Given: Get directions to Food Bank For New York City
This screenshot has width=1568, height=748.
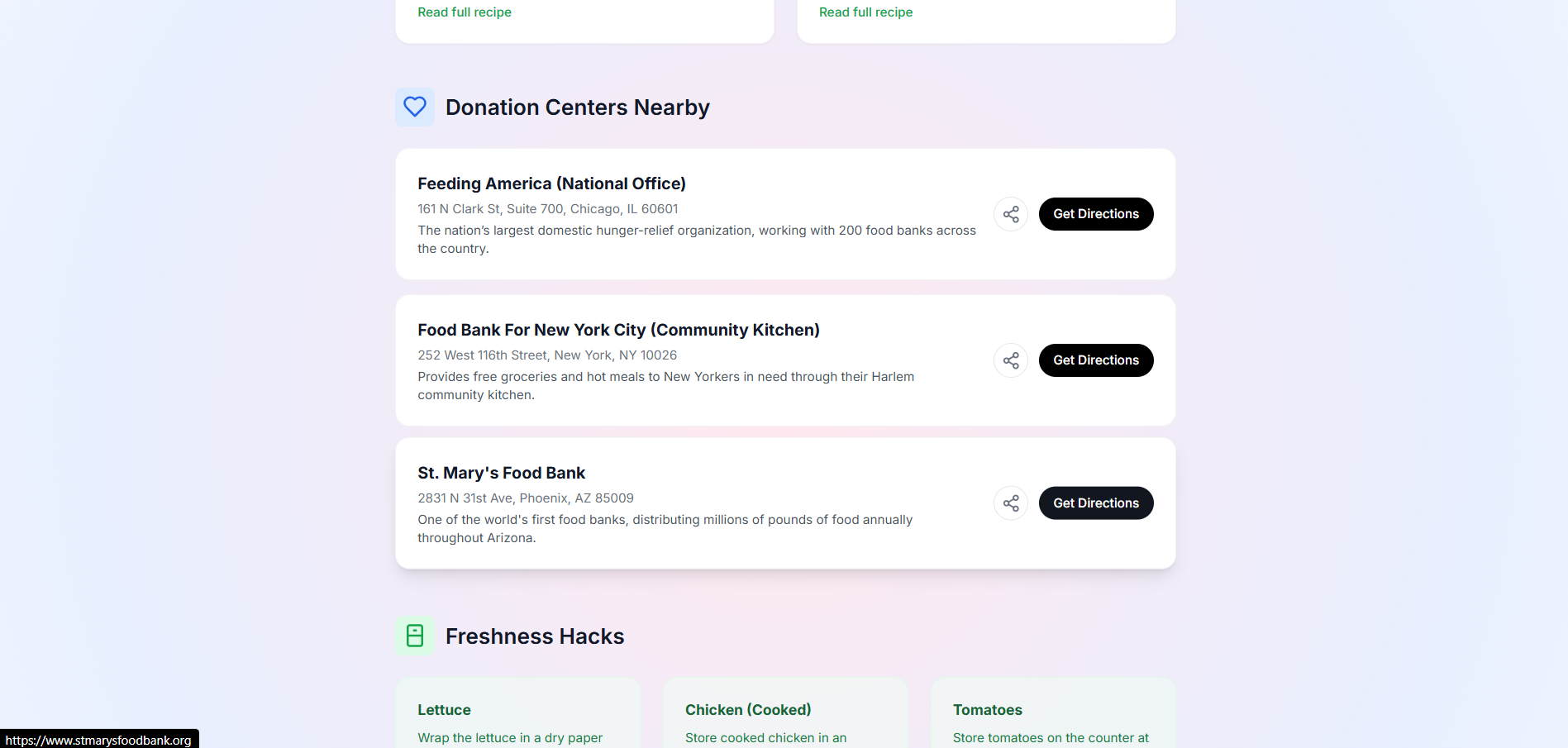Looking at the screenshot, I should click(x=1095, y=360).
